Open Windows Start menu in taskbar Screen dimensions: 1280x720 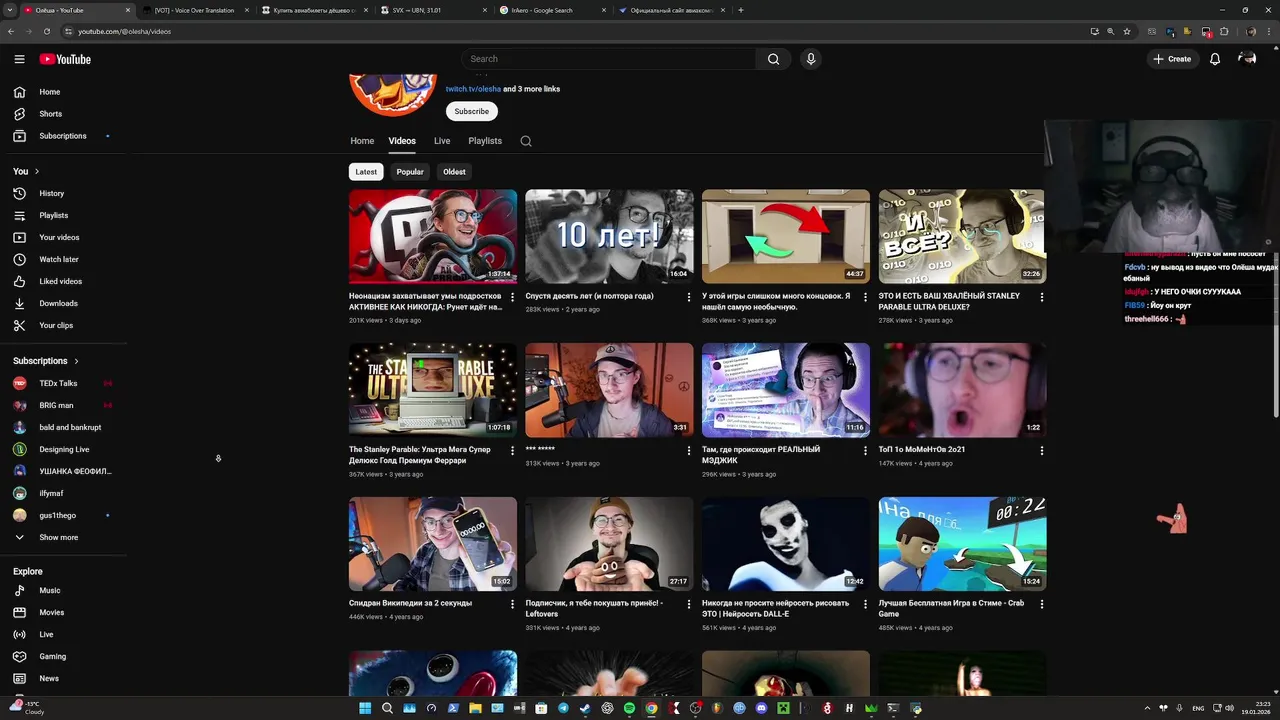pos(365,708)
